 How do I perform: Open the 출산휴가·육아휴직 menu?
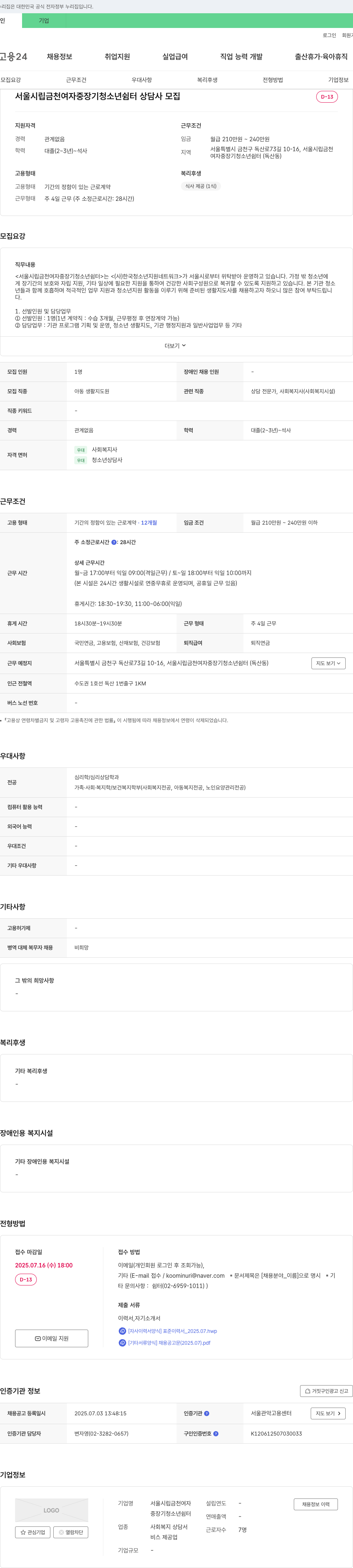pos(321,57)
